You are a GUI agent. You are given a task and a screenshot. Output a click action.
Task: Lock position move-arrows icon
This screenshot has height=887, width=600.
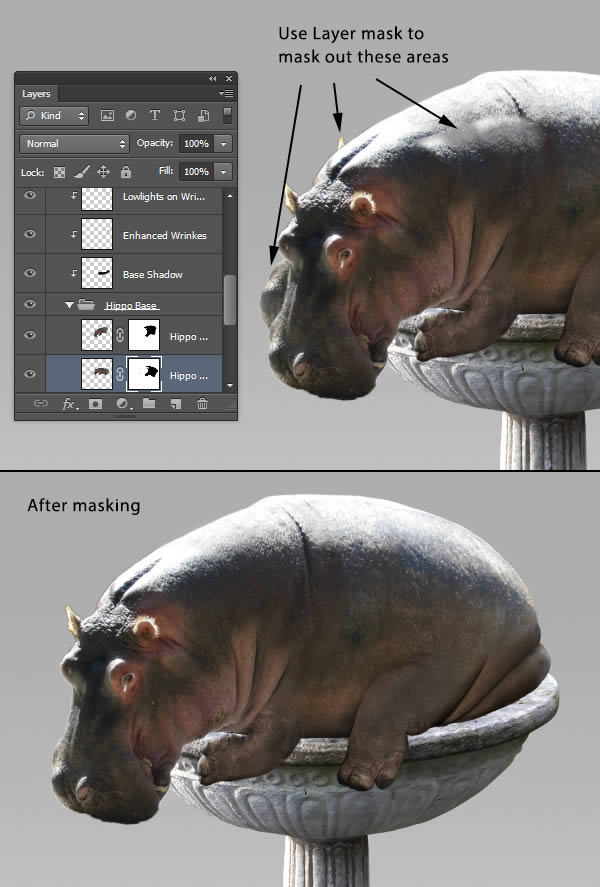click(103, 171)
